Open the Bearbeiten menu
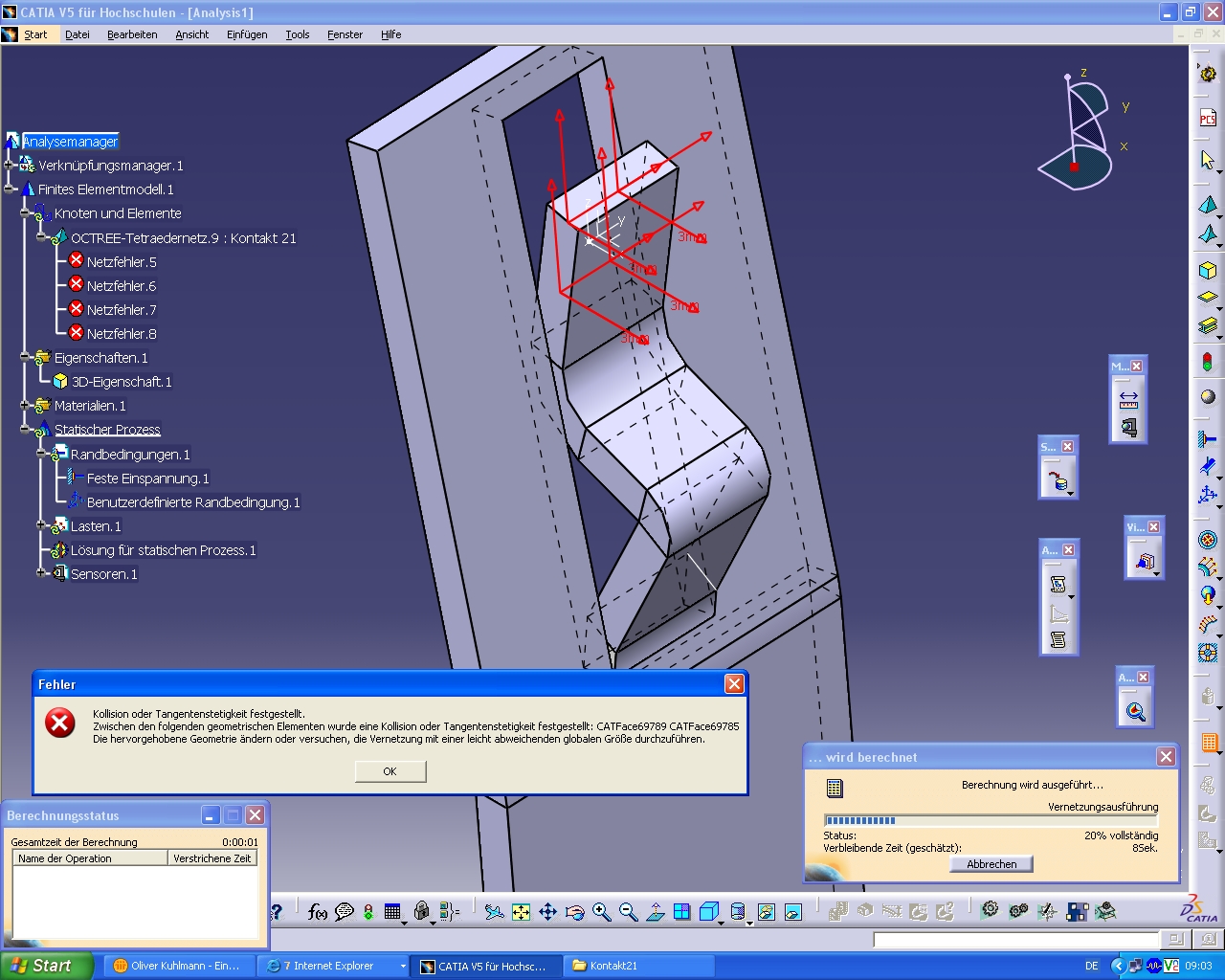This screenshot has height=980, width=1225. 132,34
